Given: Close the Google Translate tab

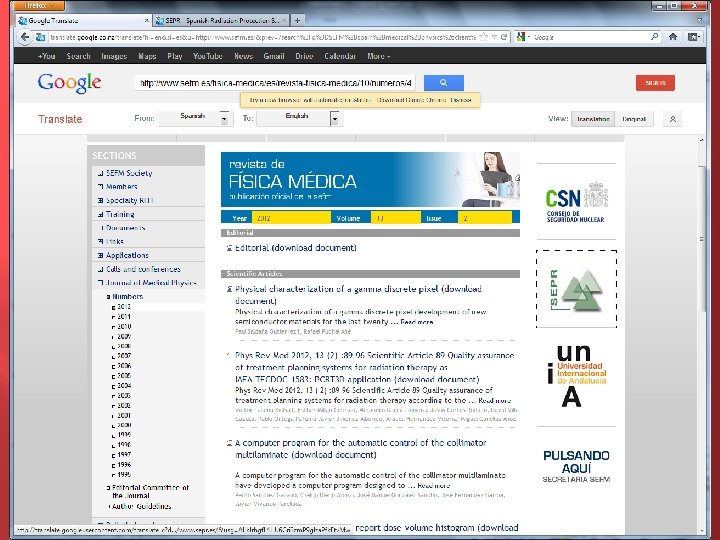Looking at the screenshot, I should 146,21.
